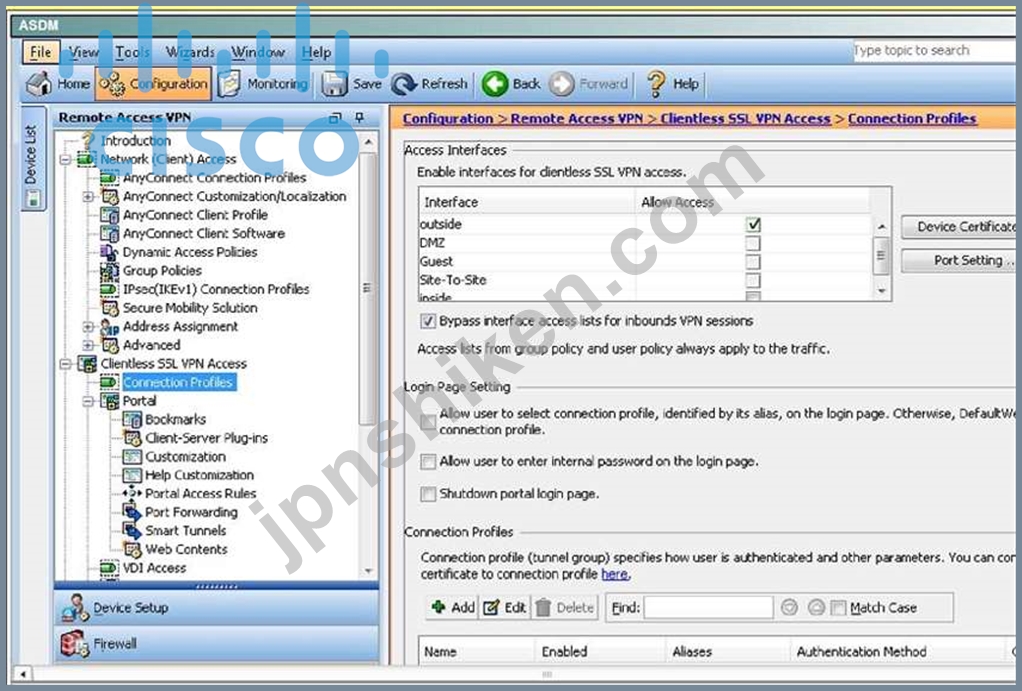Open Dynamic Access Policies icon
1022x691 pixels.
click(109, 252)
